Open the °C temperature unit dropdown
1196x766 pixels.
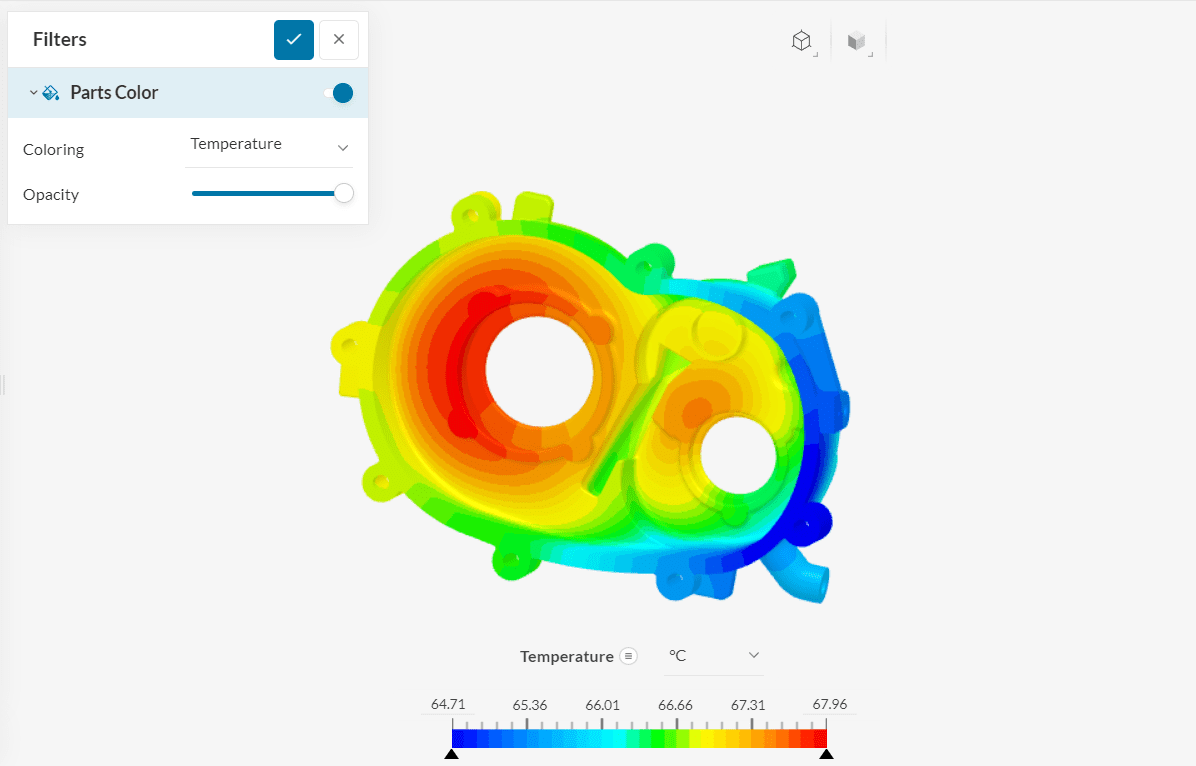pyautogui.click(x=713, y=655)
